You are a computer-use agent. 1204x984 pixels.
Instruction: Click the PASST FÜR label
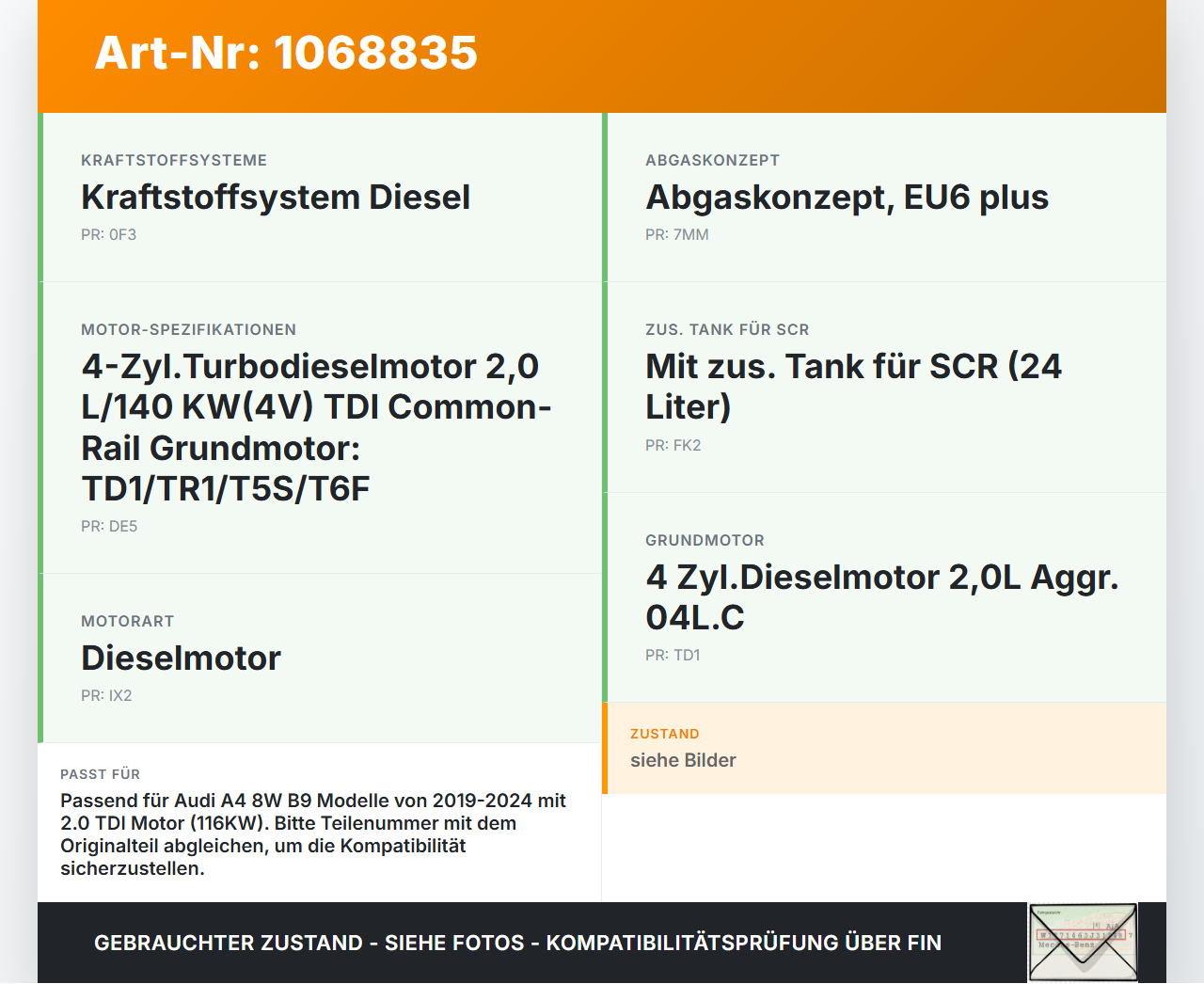(100, 774)
